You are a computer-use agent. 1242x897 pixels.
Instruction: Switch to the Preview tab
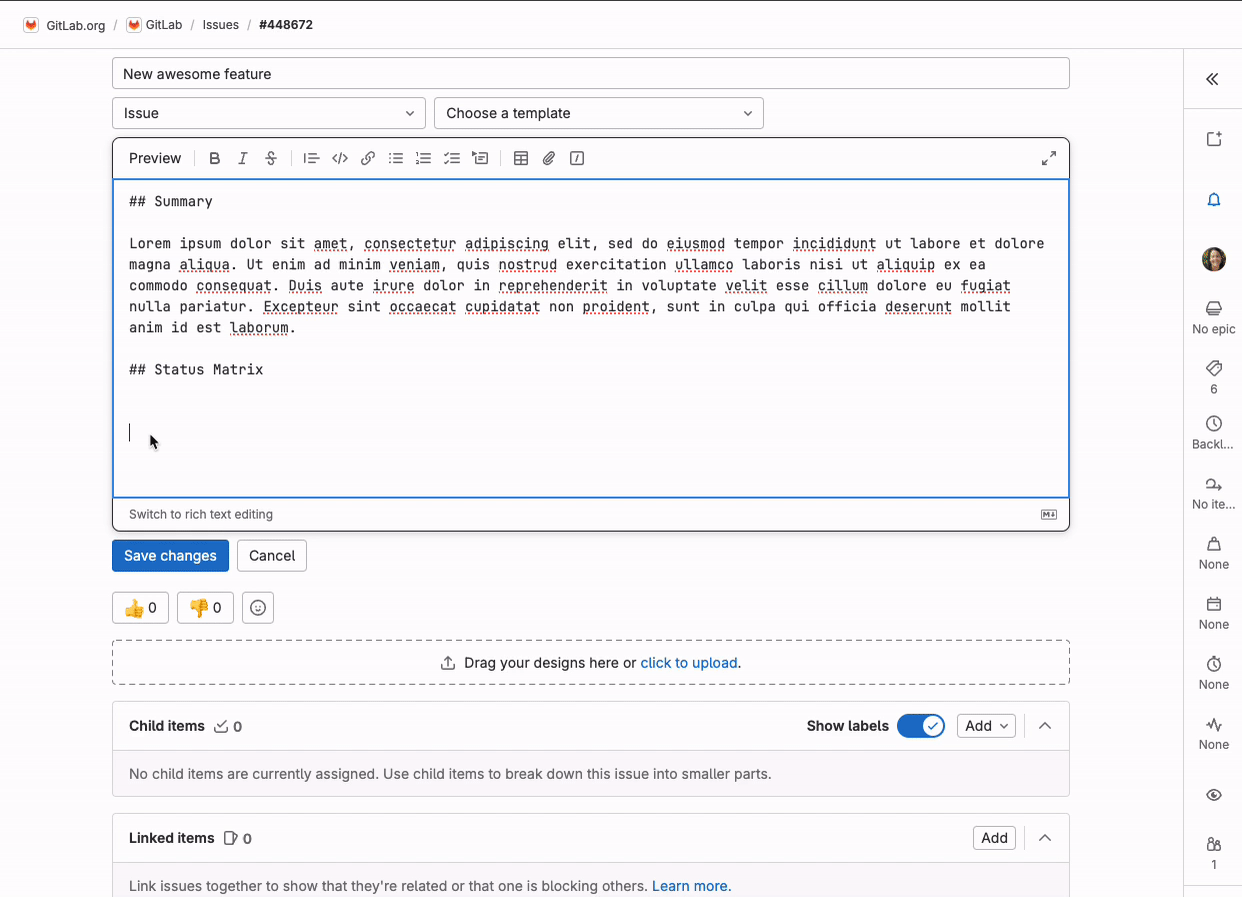coord(155,158)
